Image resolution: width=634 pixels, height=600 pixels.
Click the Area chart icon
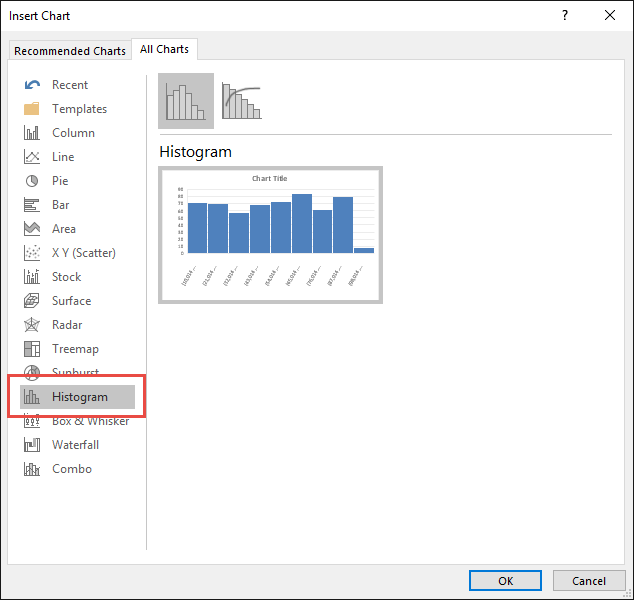coord(32,229)
